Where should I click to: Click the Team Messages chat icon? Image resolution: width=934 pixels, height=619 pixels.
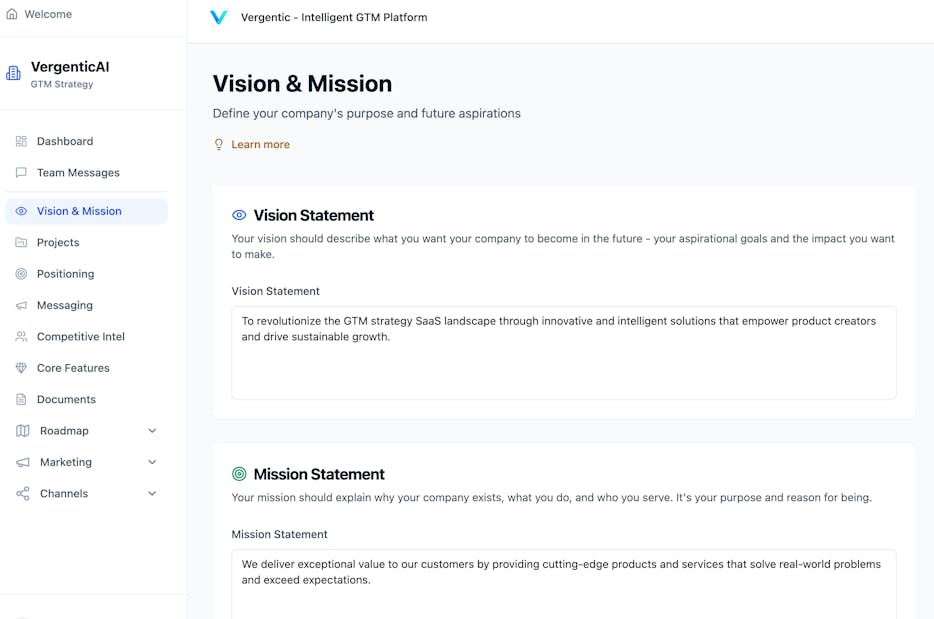(21, 172)
